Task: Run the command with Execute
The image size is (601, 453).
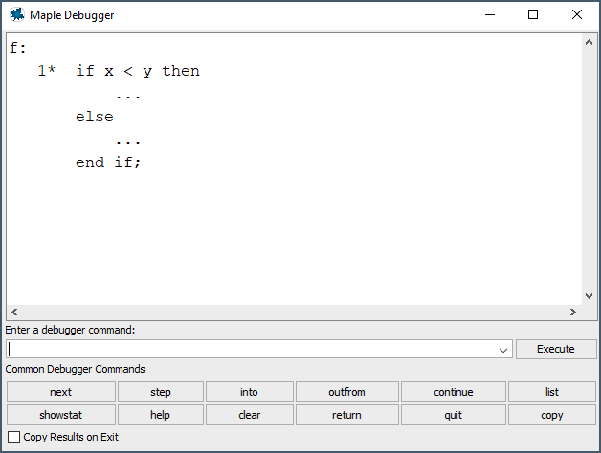Action: tap(556, 349)
